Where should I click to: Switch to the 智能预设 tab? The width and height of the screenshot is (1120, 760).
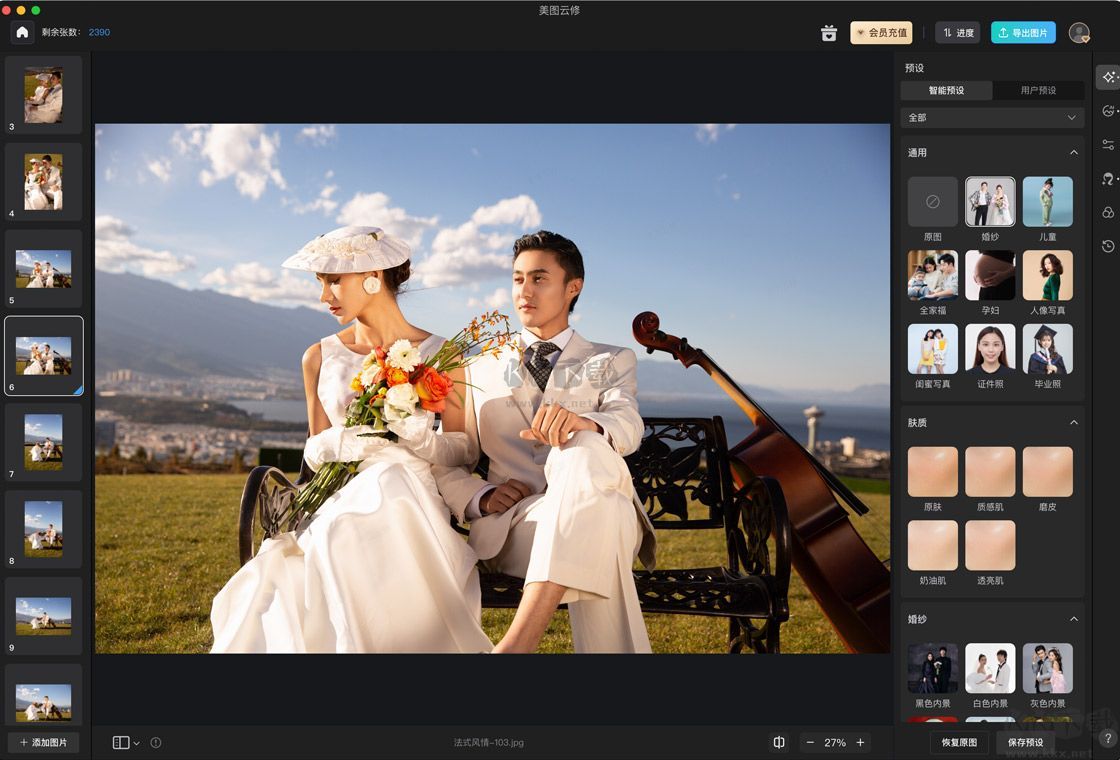946,90
